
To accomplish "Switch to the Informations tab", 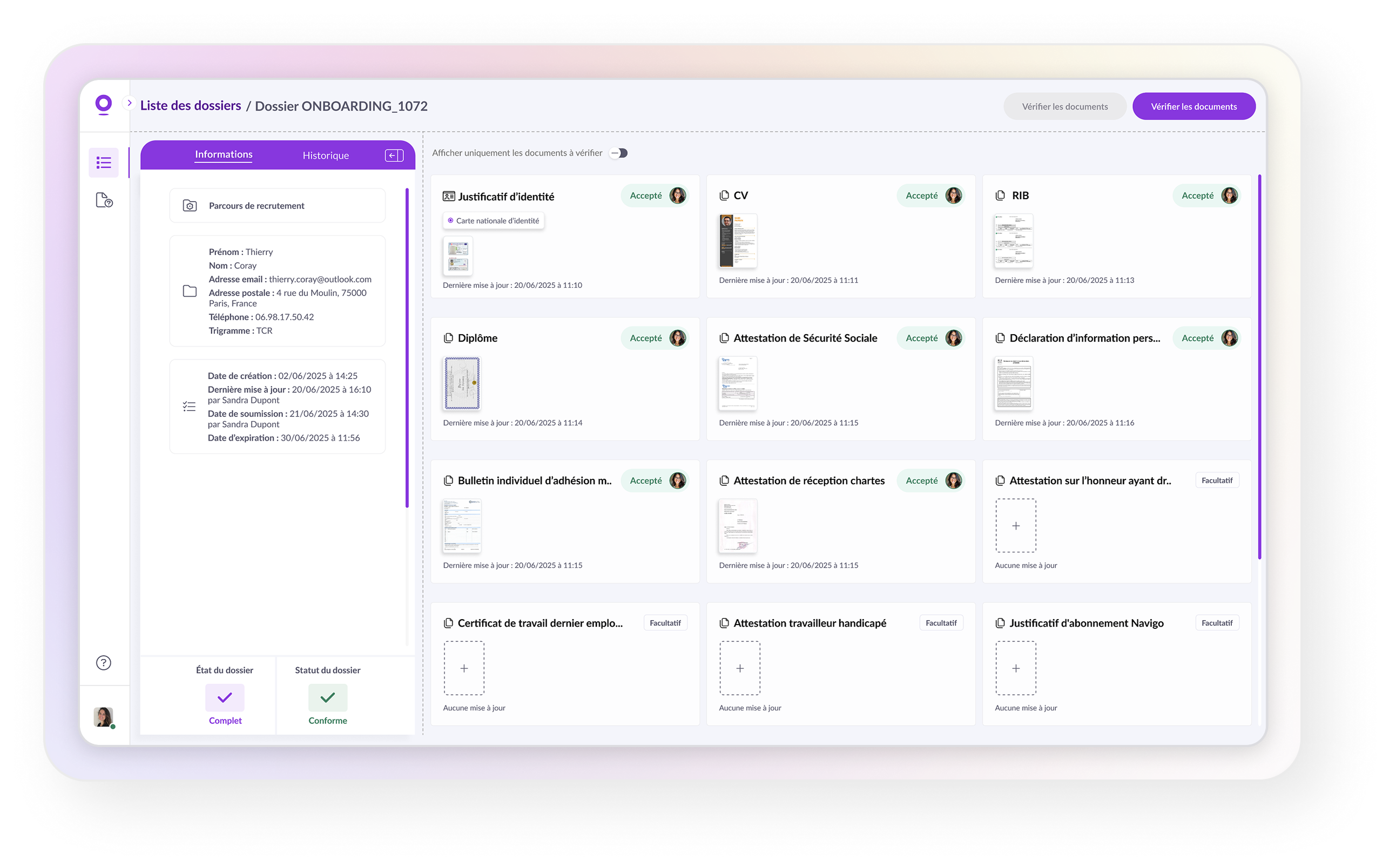I will click(x=224, y=154).
